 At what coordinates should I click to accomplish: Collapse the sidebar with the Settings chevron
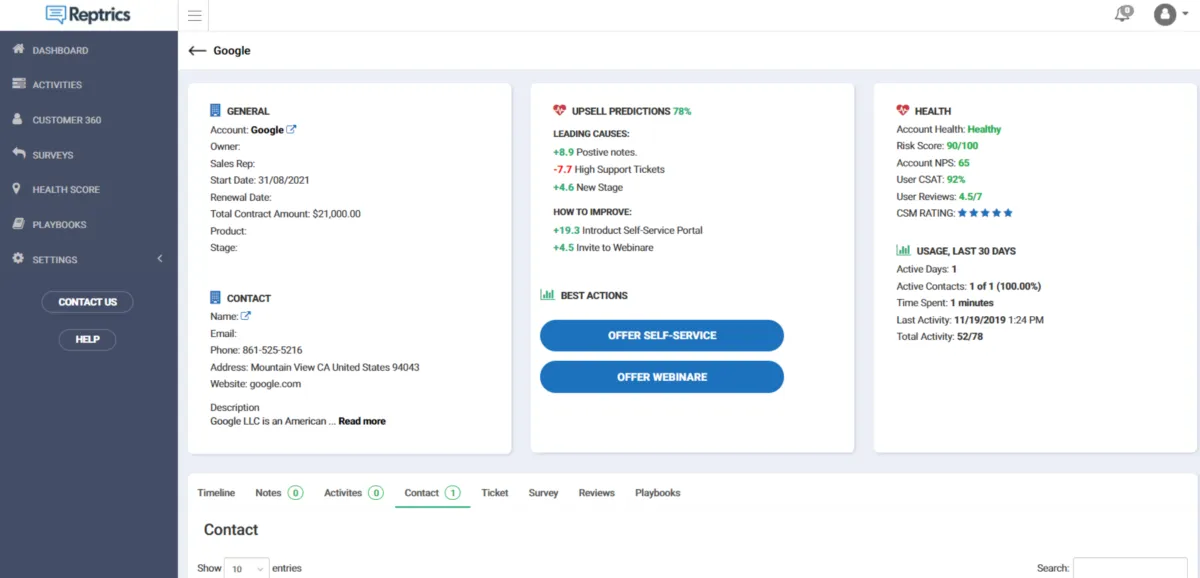pyautogui.click(x=161, y=259)
